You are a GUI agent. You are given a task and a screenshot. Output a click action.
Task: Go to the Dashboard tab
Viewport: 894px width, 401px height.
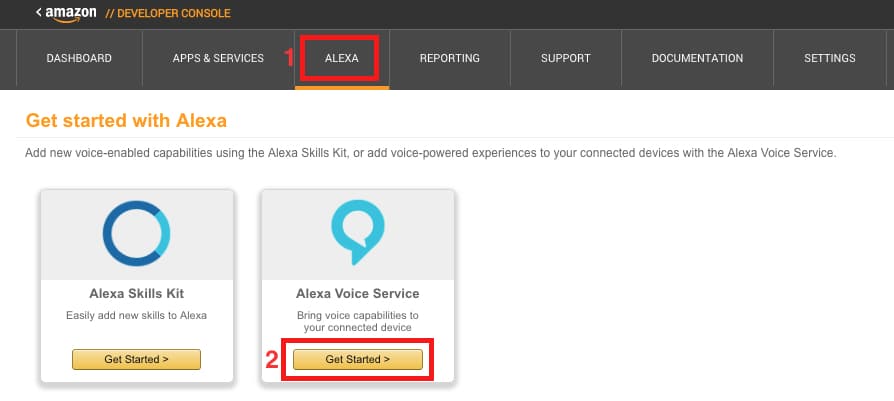[79, 58]
